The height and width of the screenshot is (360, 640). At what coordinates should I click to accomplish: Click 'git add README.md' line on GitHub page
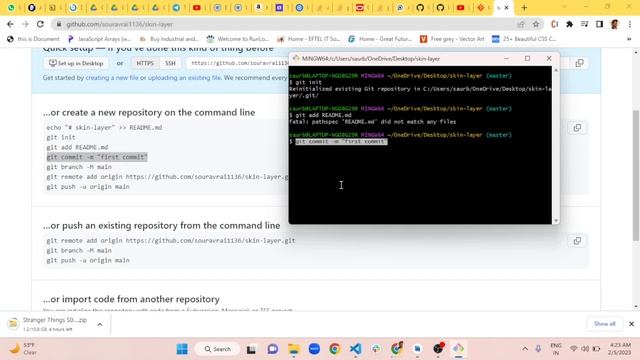coord(77,147)
